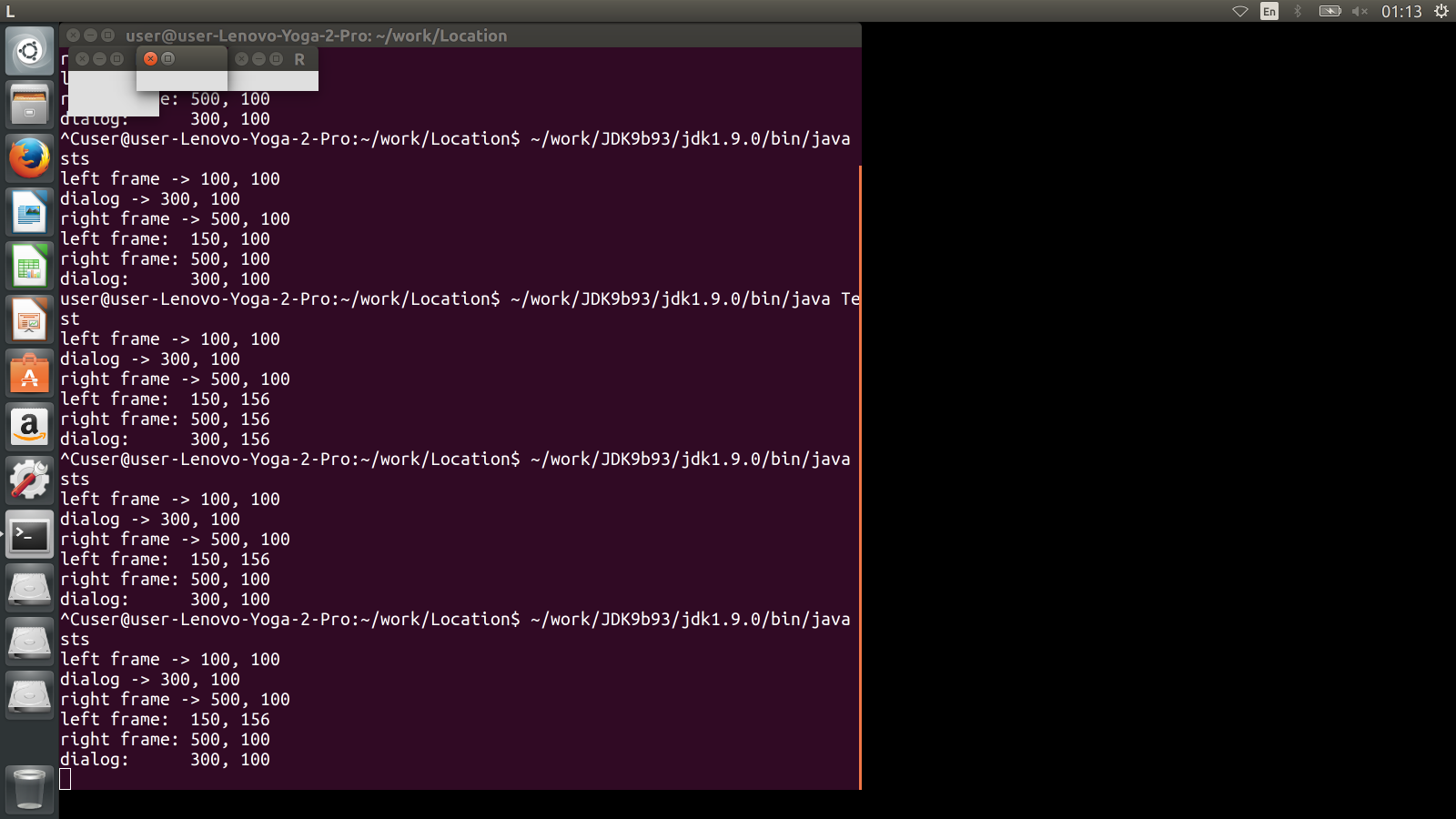
Task: Open System Settings from the launcher
Action: 29,480
